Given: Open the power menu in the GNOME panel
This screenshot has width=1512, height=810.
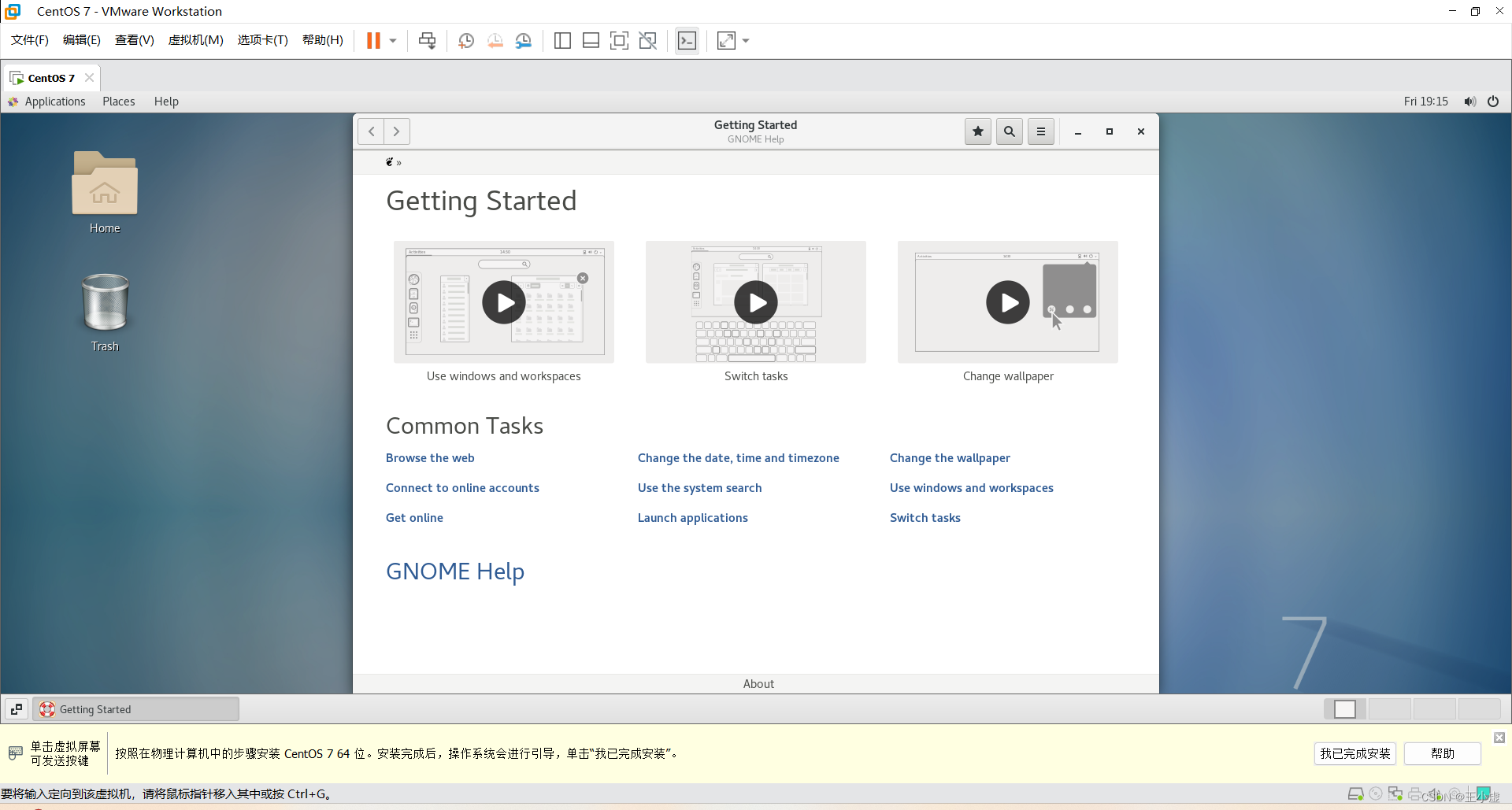Looking at the screenshot, I should point(1493,102).
